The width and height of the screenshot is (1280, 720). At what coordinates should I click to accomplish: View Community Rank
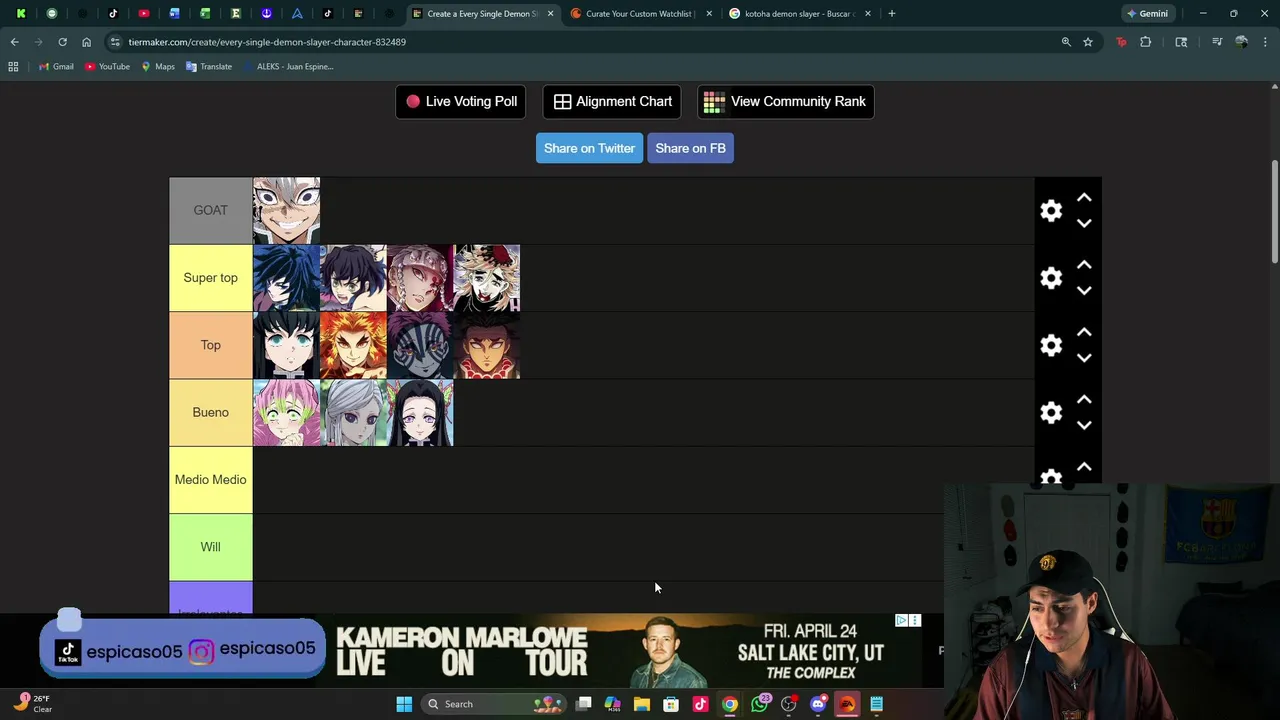pyautogui.click(x=786, y=101)
